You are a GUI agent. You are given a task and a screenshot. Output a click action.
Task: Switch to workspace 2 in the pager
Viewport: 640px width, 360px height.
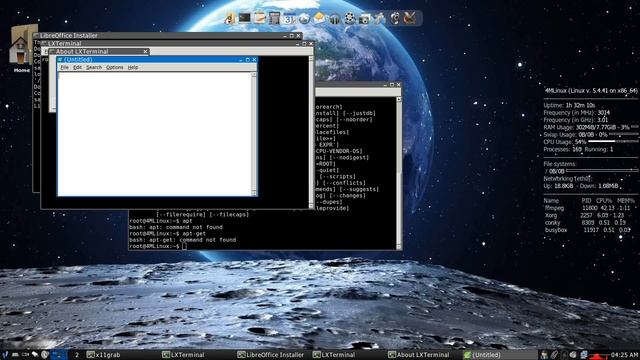click(x=77, y=355)
